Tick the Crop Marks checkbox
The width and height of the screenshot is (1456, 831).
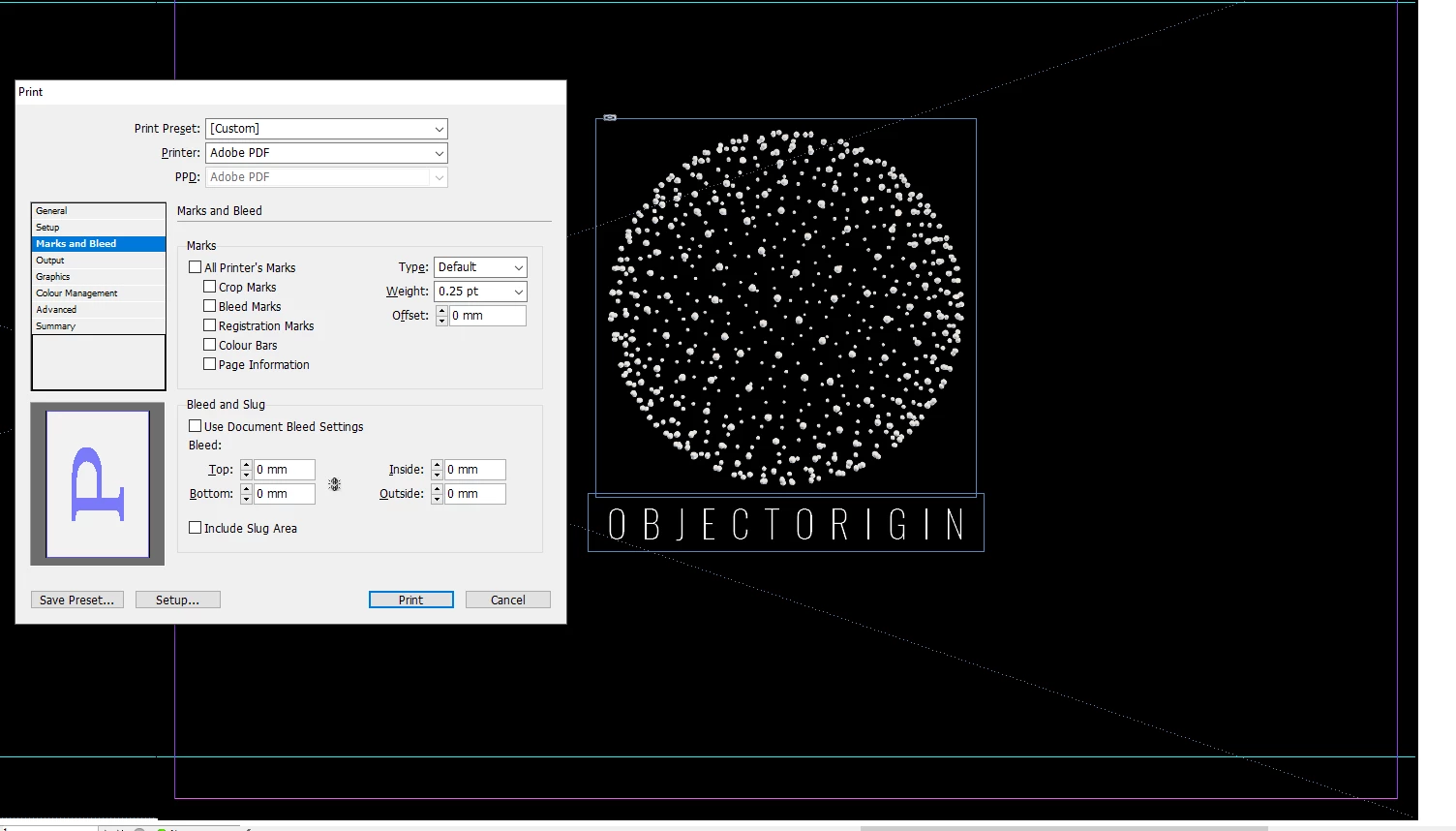click(209, 287)
